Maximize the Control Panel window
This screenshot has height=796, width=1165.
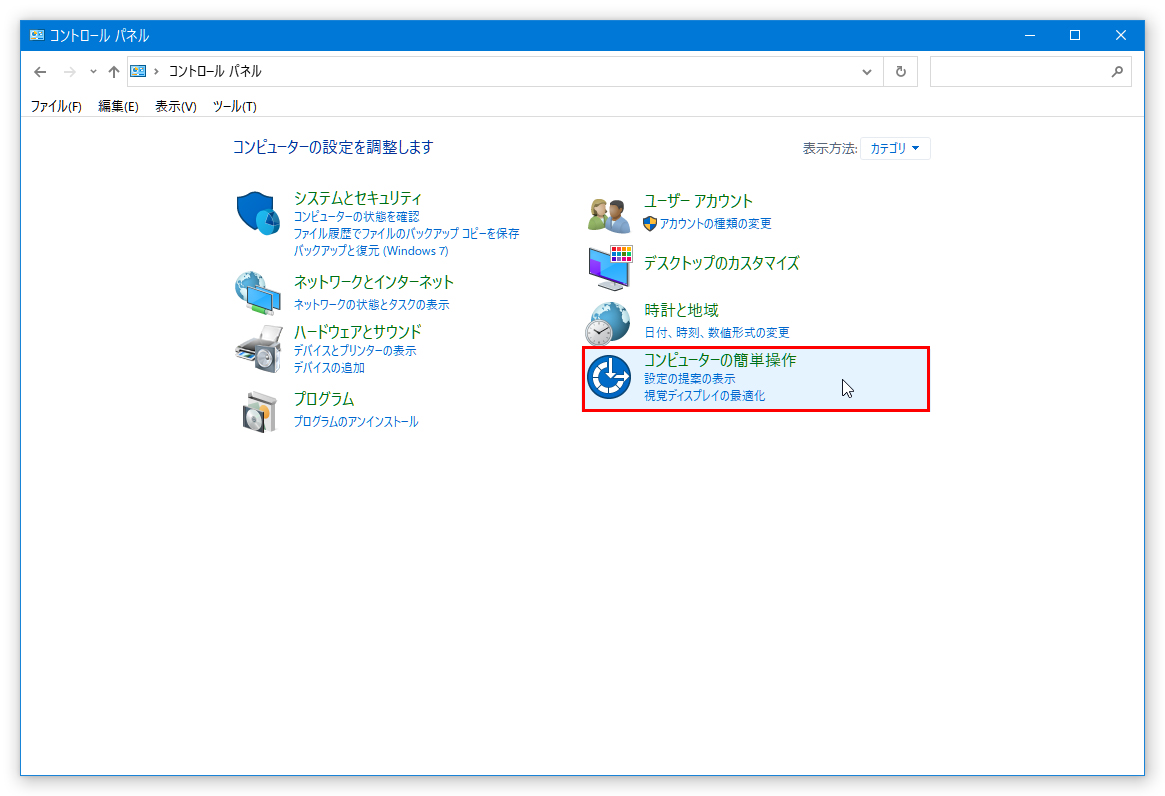tap(1075, 36)
